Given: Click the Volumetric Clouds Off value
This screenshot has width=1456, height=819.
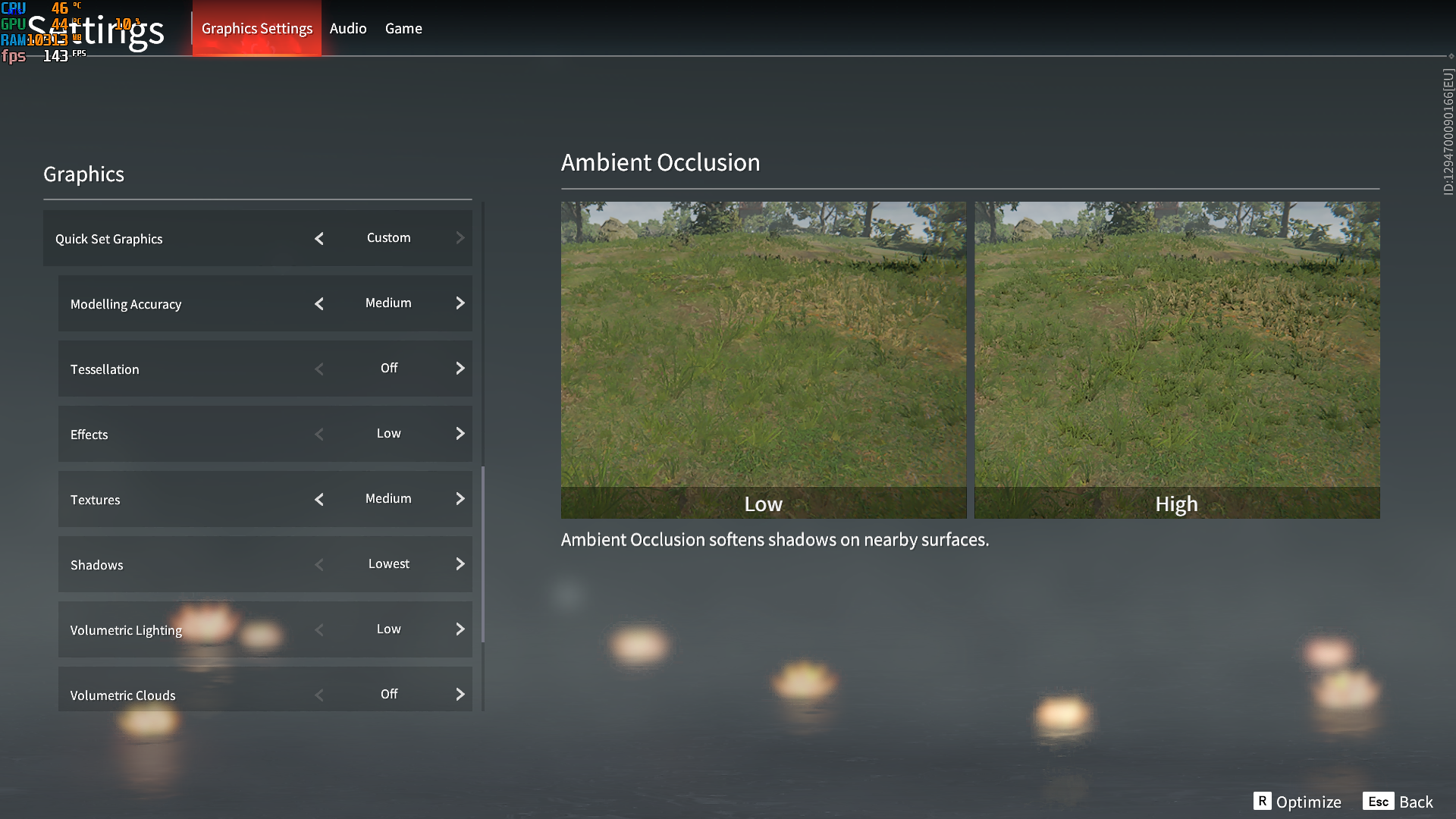Looking at the screenshot, I should click(389, 695).
